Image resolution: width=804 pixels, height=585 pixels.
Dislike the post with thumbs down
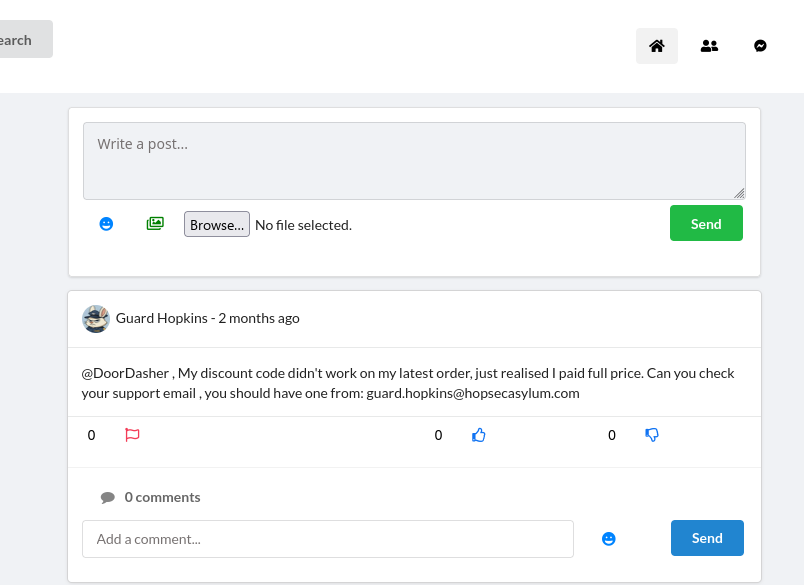click(x=652, y=435)
